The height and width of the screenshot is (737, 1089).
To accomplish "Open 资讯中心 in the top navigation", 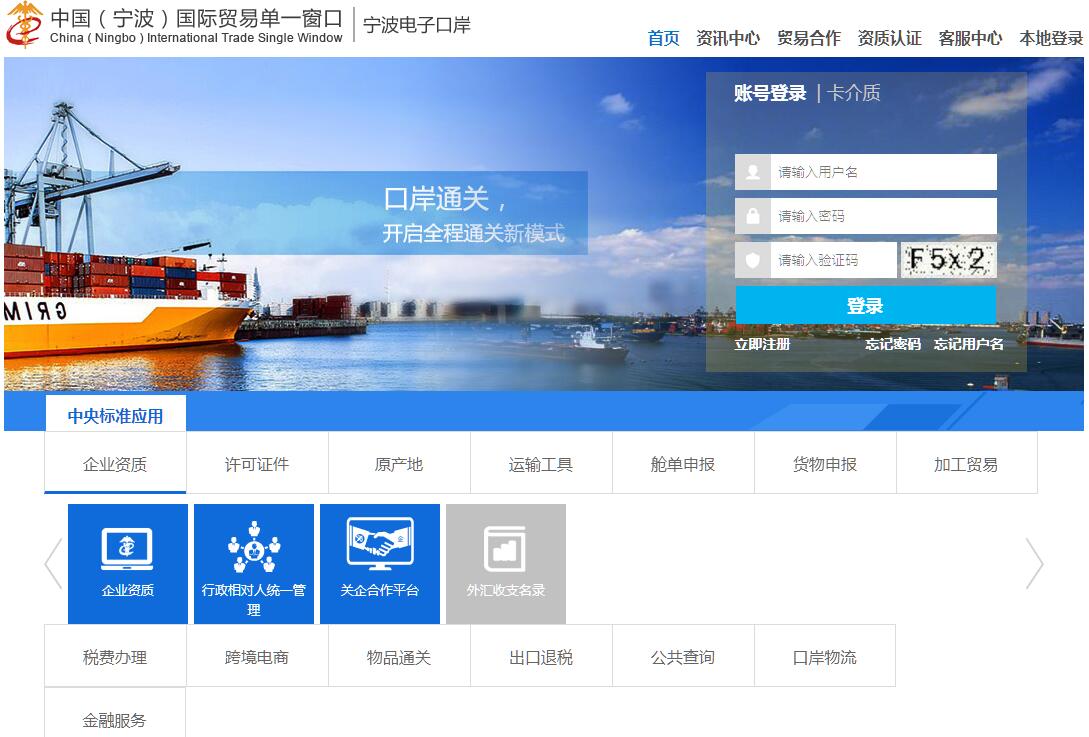I will (x=728, y=38).
